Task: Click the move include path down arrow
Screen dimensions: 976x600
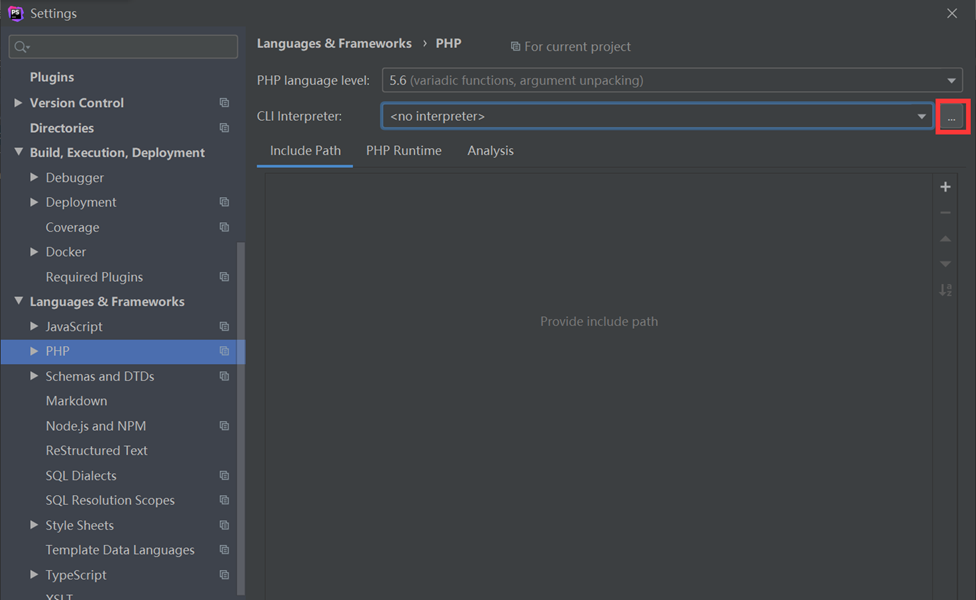Action: 946,264
